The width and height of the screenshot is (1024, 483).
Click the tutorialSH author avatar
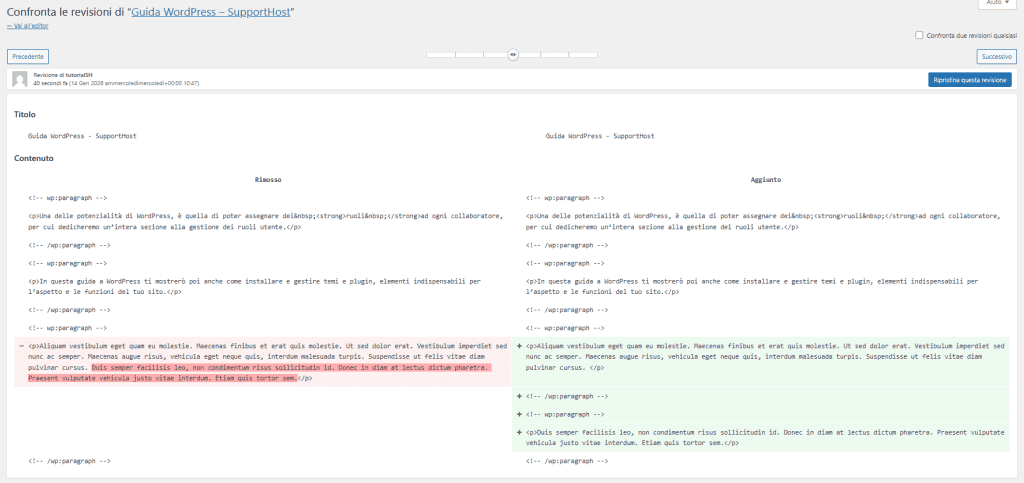point(20,79)
